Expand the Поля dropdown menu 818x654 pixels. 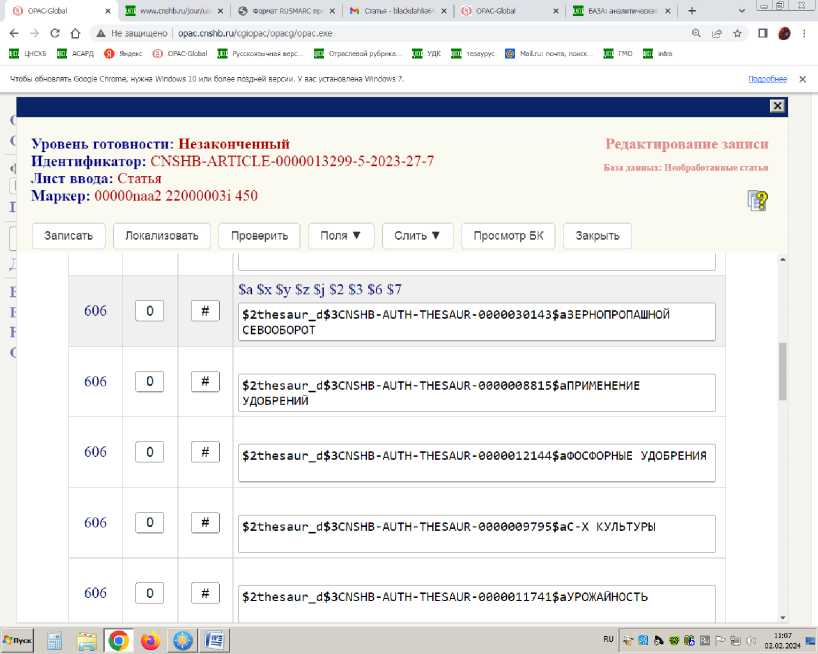coord(341,236)
